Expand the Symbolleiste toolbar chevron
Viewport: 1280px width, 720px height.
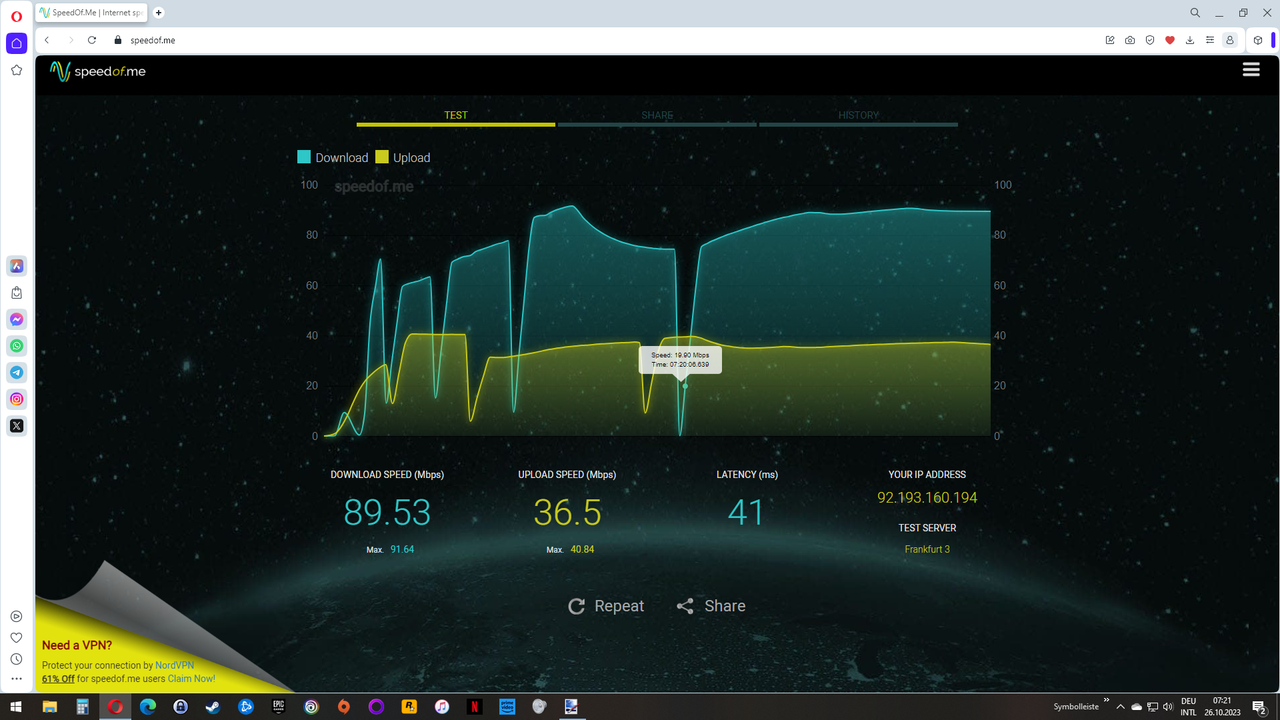pyautogui.click(x=1106, y=701)
